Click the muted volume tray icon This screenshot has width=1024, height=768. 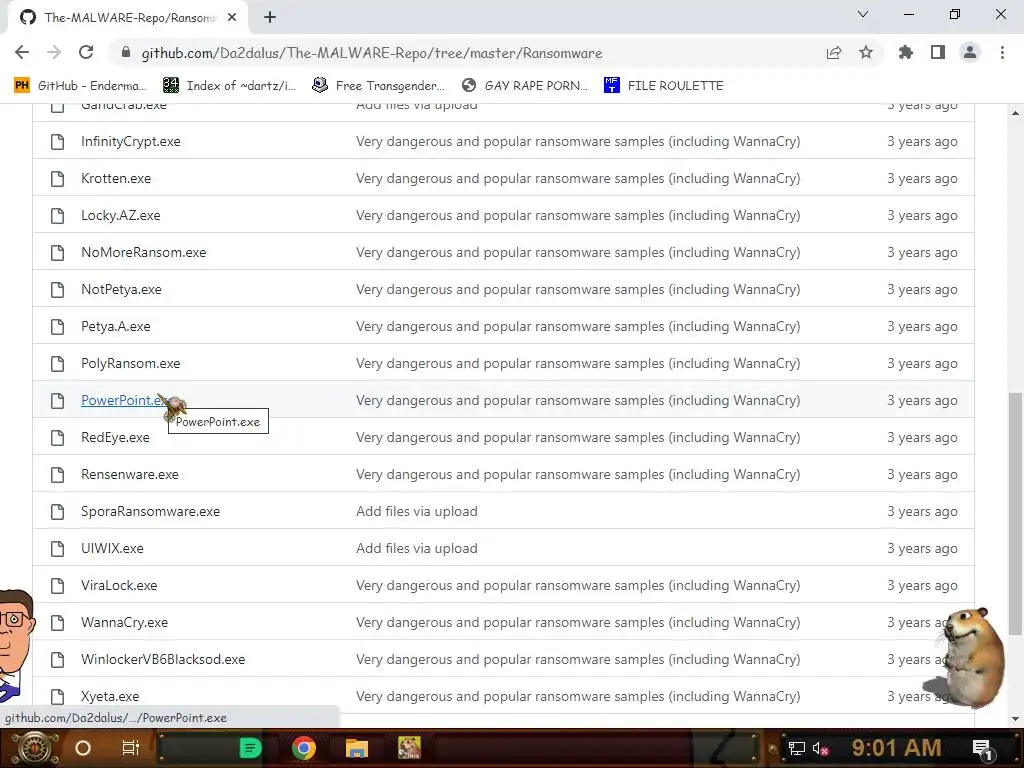pyautogui.click(x=821, y=749)
